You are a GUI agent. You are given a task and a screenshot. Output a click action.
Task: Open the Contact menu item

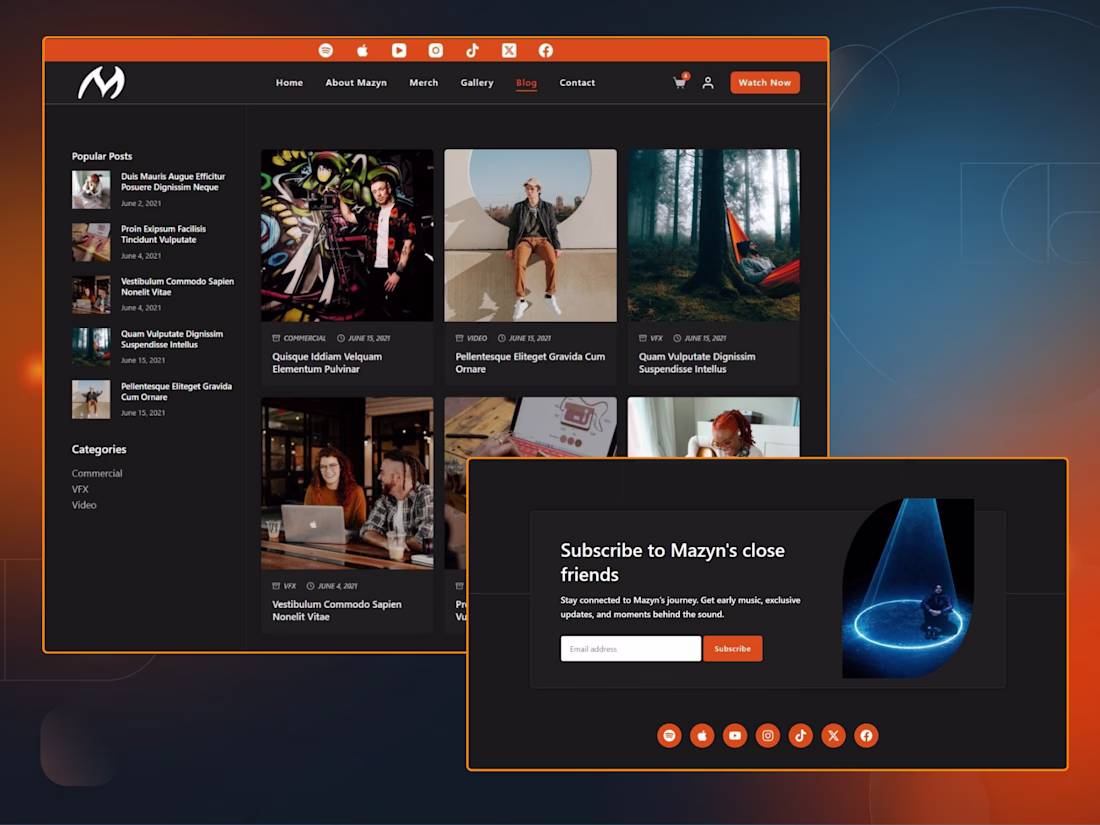(577, 83)
